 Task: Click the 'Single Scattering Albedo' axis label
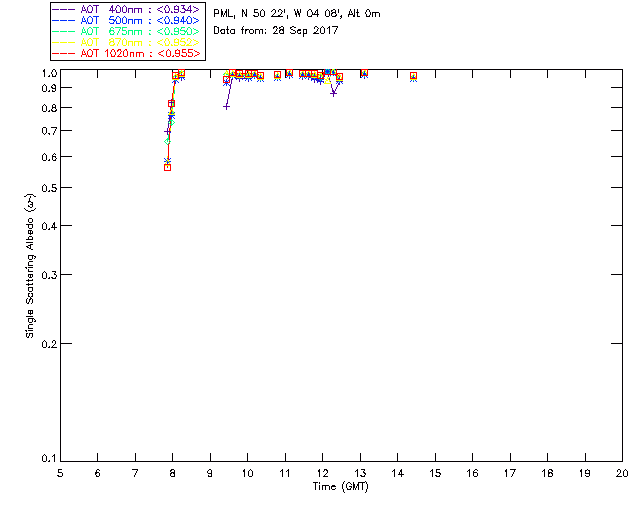30,266
